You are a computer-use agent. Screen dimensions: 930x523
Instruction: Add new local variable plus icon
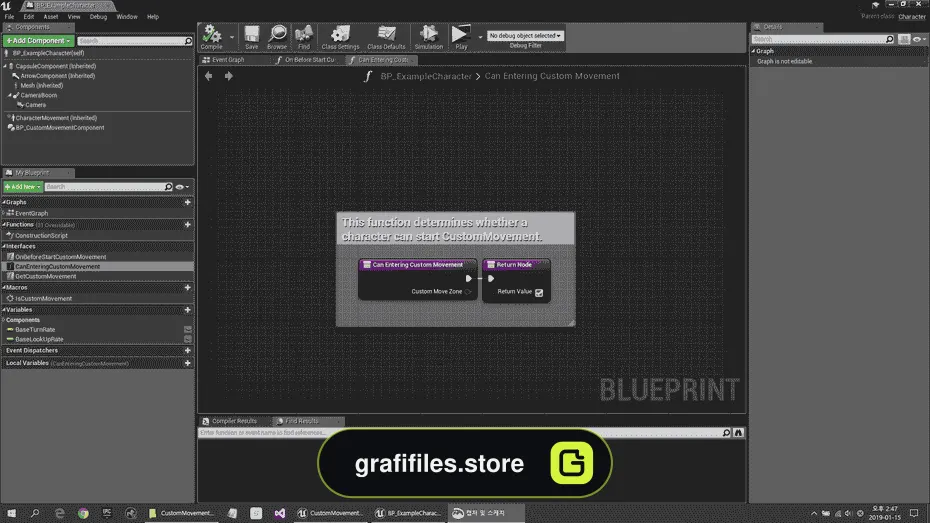click(187, 363)
